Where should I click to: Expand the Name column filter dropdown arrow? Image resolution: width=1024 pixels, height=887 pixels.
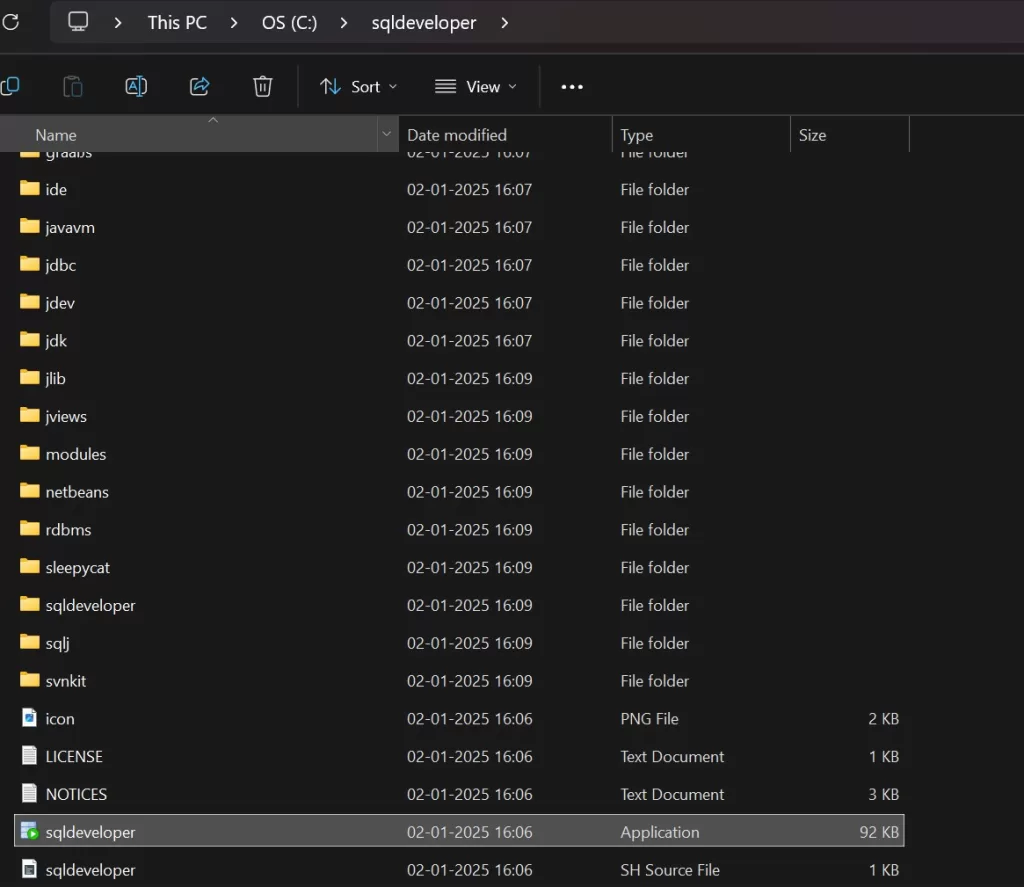point(386,135)
